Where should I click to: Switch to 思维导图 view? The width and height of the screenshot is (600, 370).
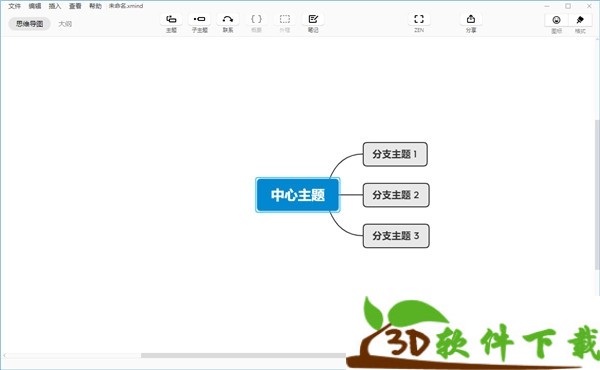click(x=29, y=24)
